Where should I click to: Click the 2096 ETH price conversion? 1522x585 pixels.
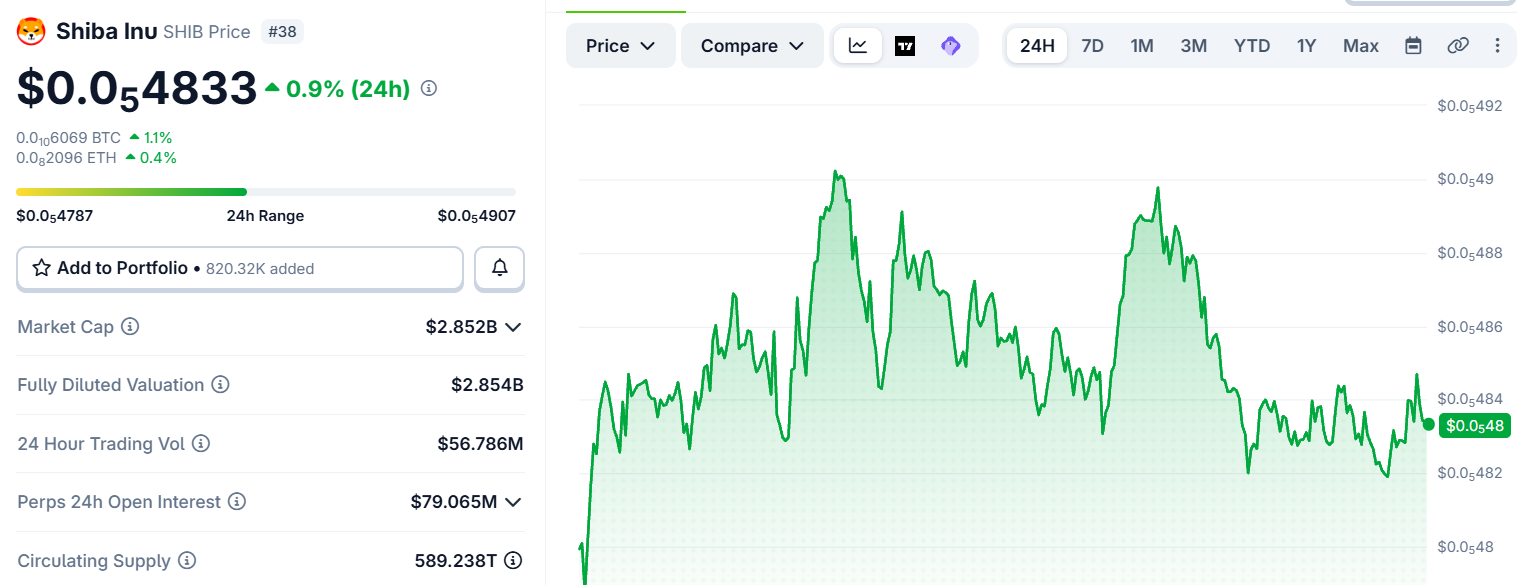coord(66,158)
